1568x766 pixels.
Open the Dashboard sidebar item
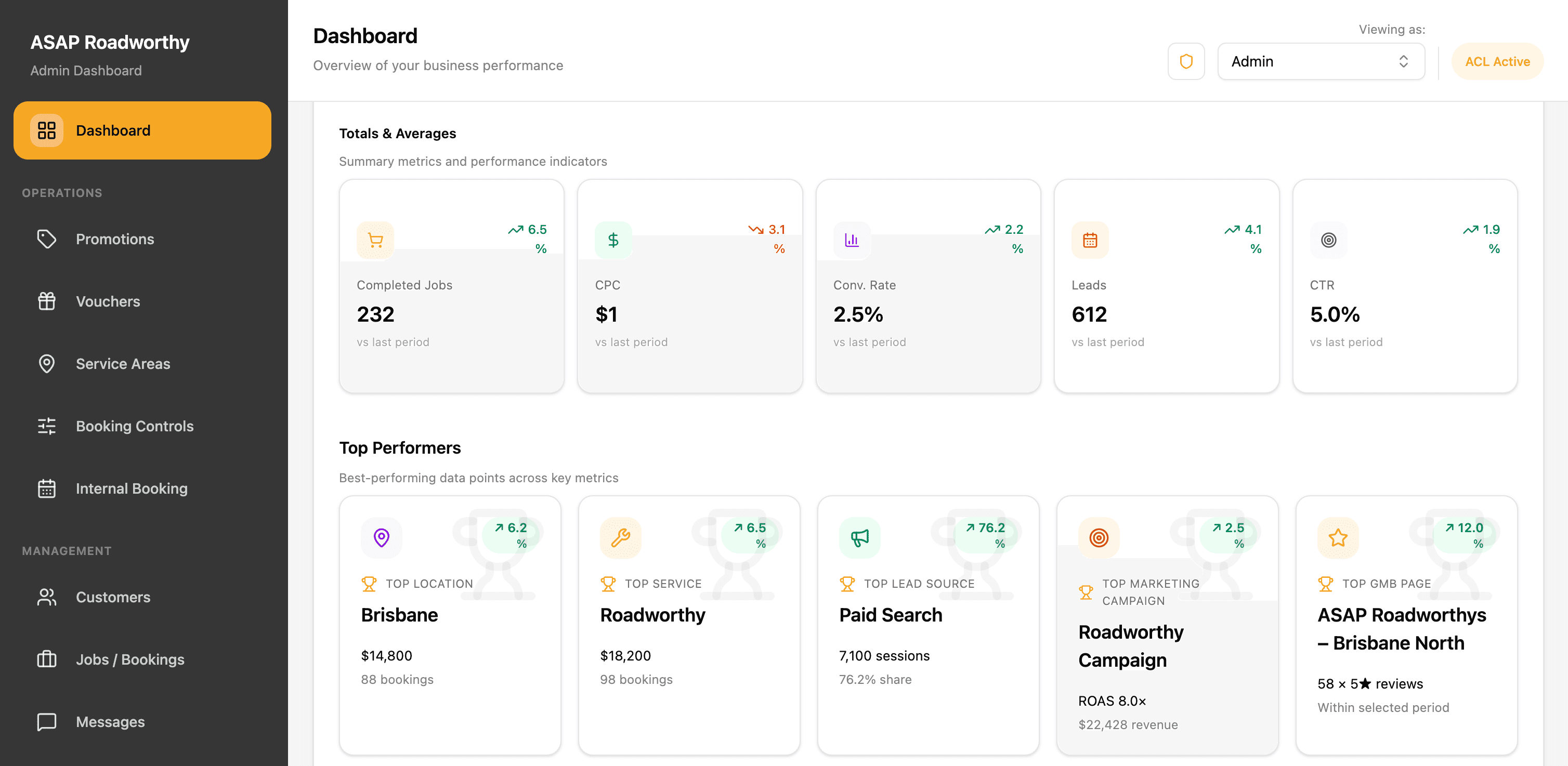point(142,130)
